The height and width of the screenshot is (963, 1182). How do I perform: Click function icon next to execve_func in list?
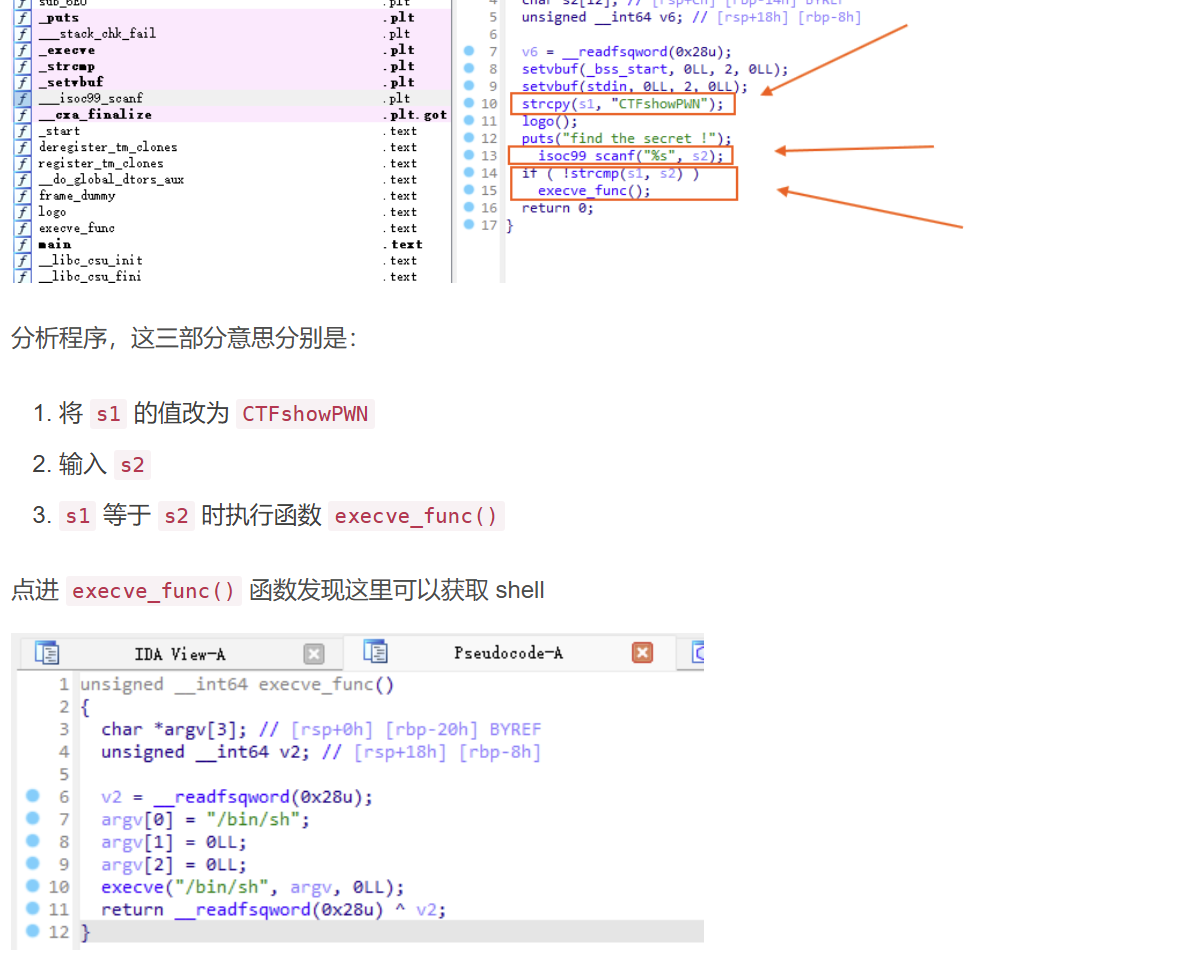tap(22, 228)
